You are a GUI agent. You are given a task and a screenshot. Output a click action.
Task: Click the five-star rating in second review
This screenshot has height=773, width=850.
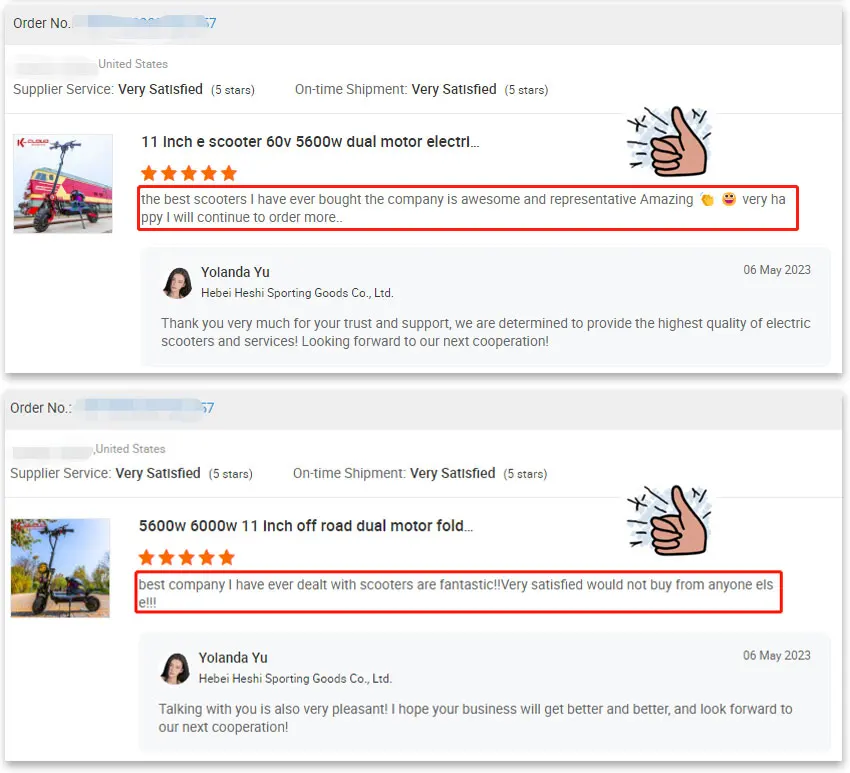click(x=186, y=557)
